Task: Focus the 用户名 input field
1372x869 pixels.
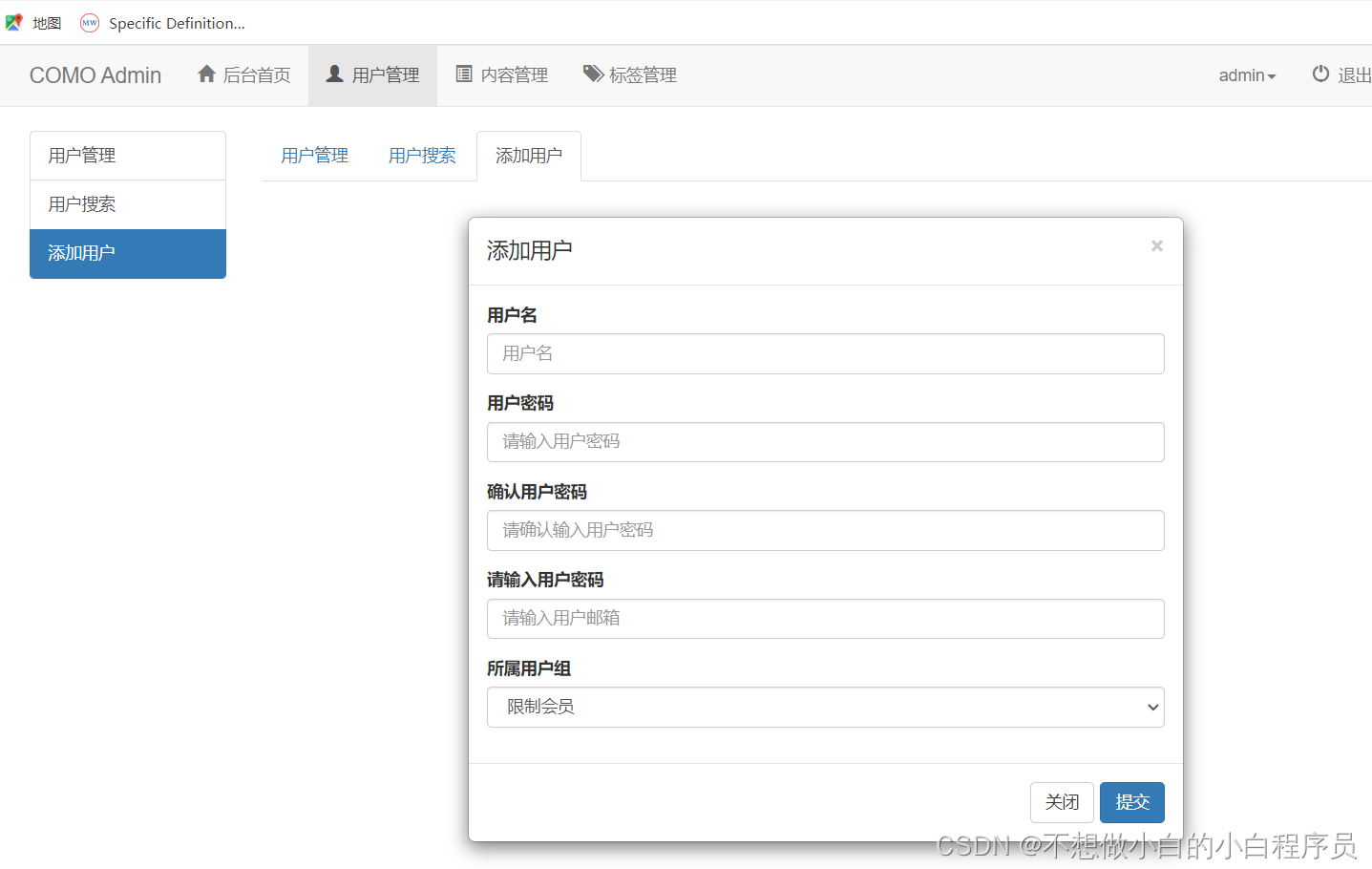Action: [826, 353]
